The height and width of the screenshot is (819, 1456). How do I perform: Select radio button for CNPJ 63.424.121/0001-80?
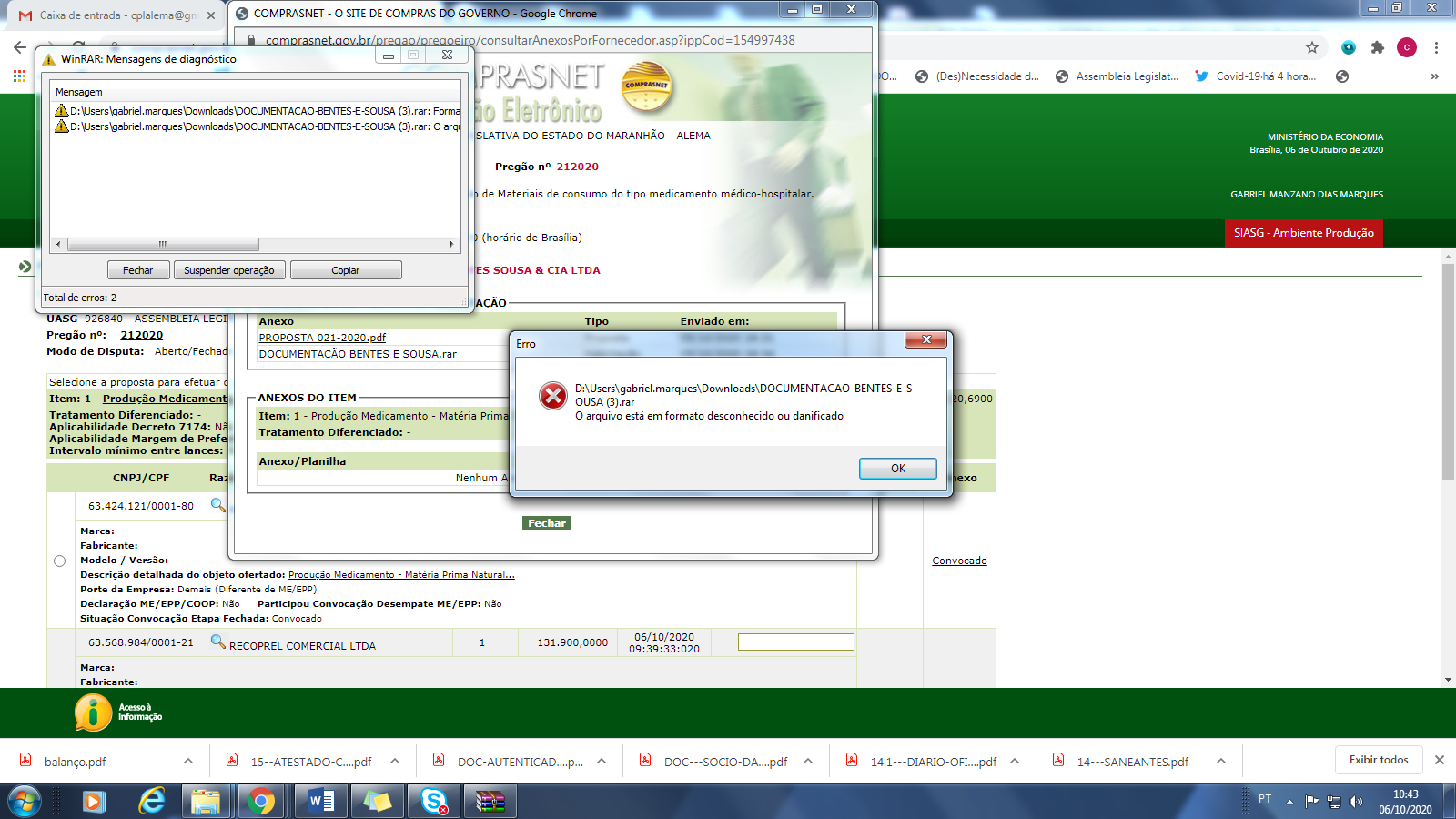[60, 561]
